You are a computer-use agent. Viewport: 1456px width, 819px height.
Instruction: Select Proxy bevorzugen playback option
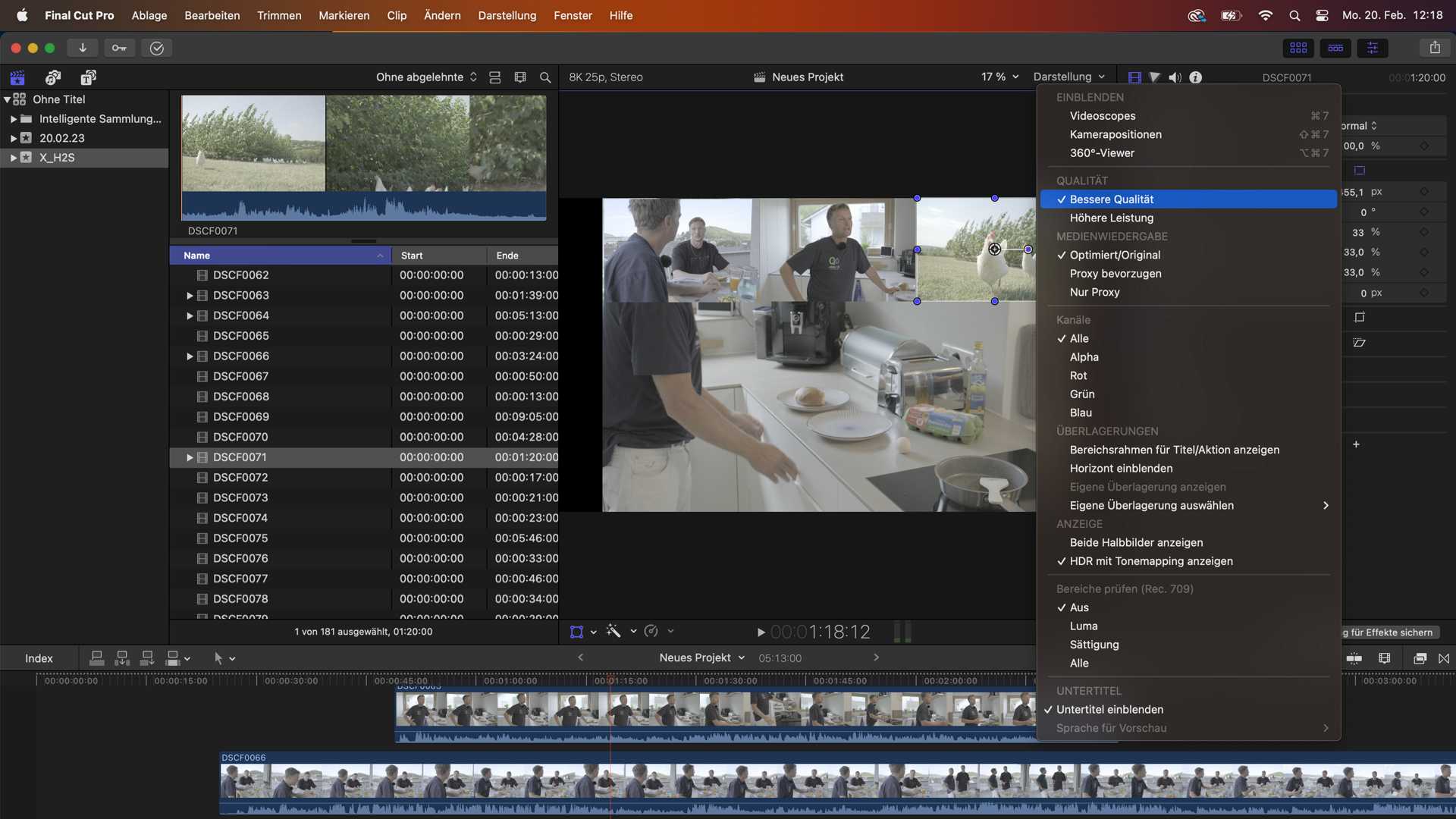1115,274
